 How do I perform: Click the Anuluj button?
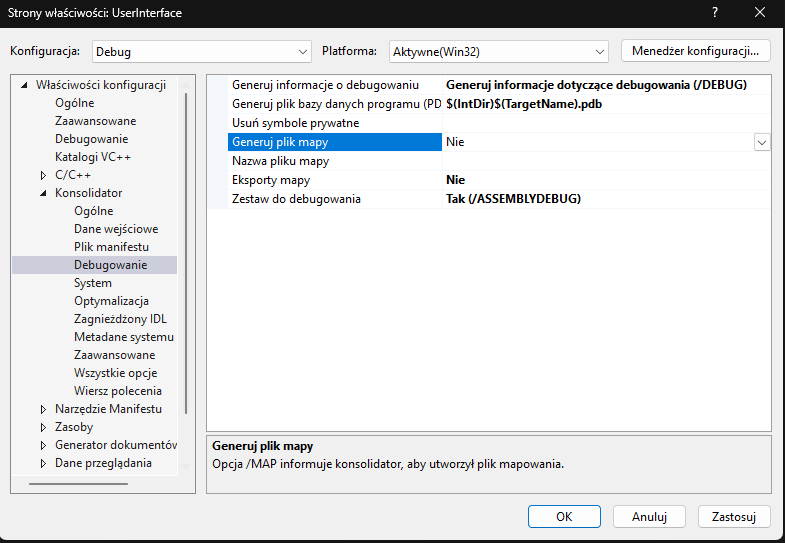pyautogui.click(x=649, y=517)
